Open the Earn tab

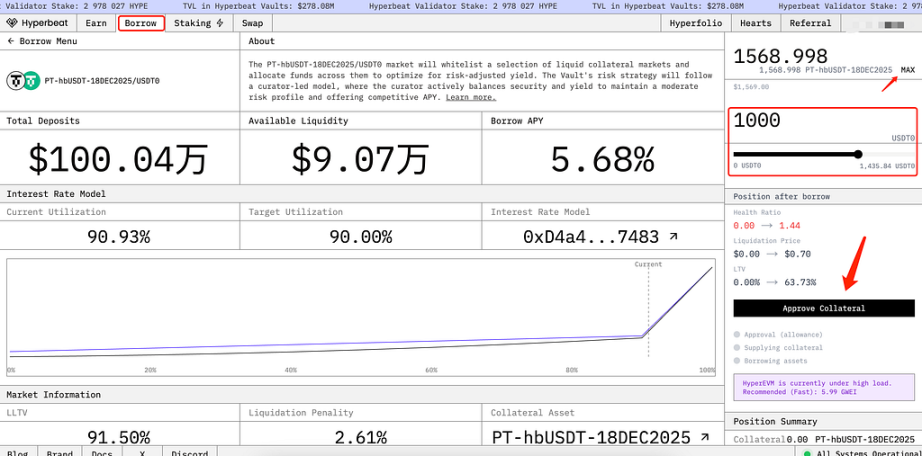pyautogui.click(x=96, y=23)
